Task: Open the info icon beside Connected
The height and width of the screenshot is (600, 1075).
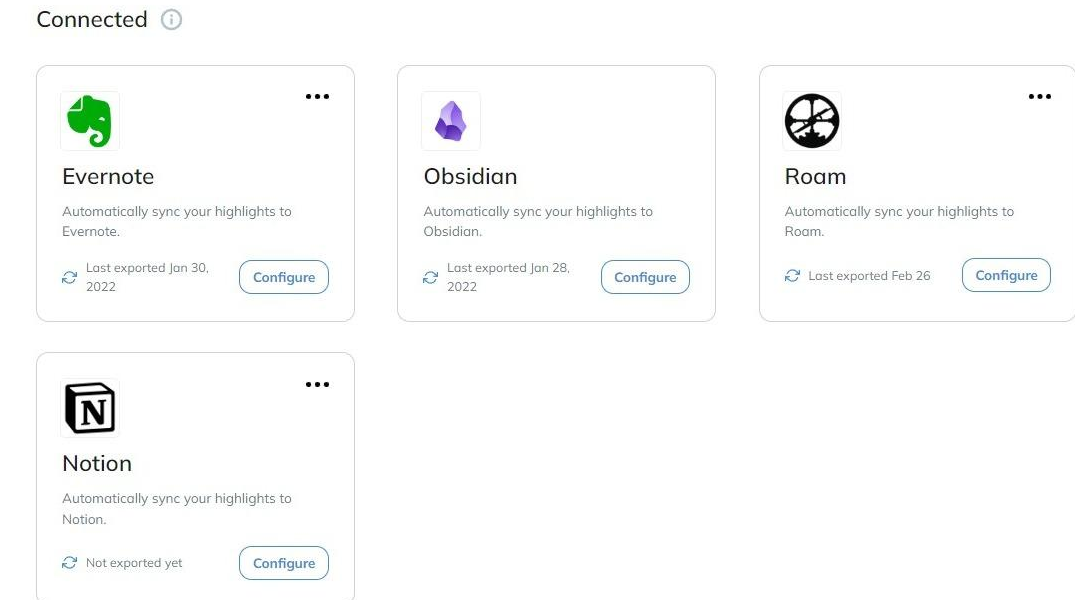Action: click(x=171, y=19)
